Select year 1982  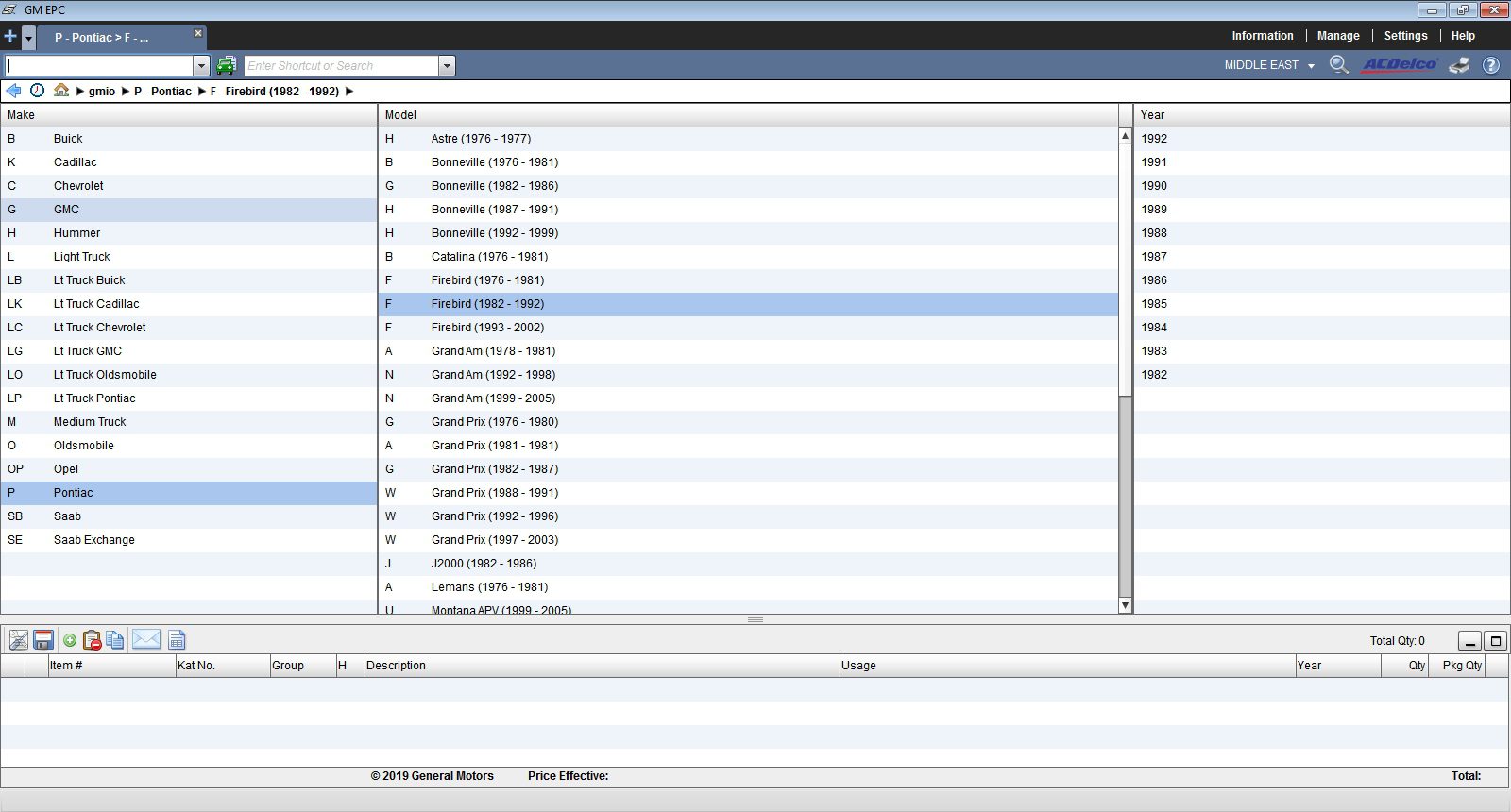pos(1322,375)
